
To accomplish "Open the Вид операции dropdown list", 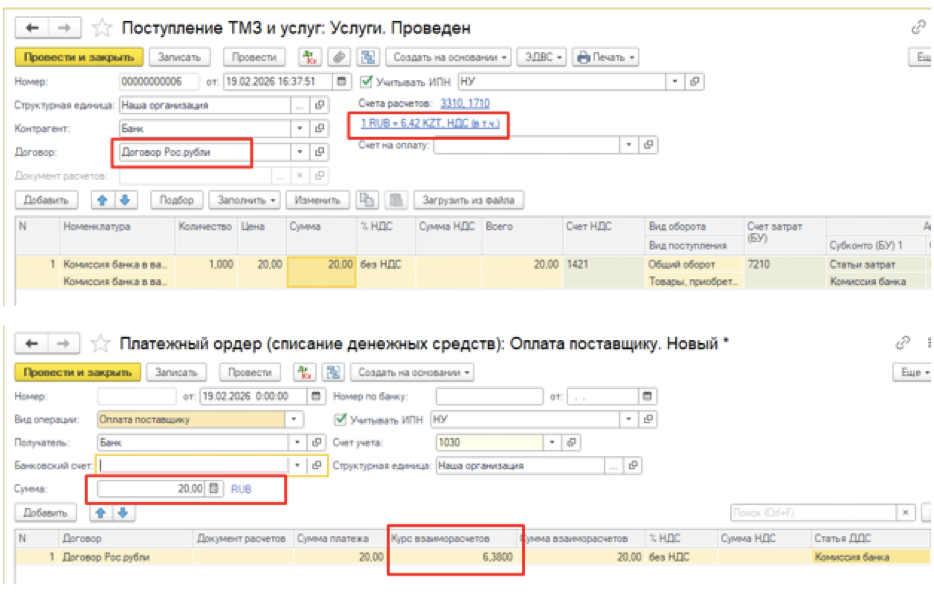I will tap(295, 420).
